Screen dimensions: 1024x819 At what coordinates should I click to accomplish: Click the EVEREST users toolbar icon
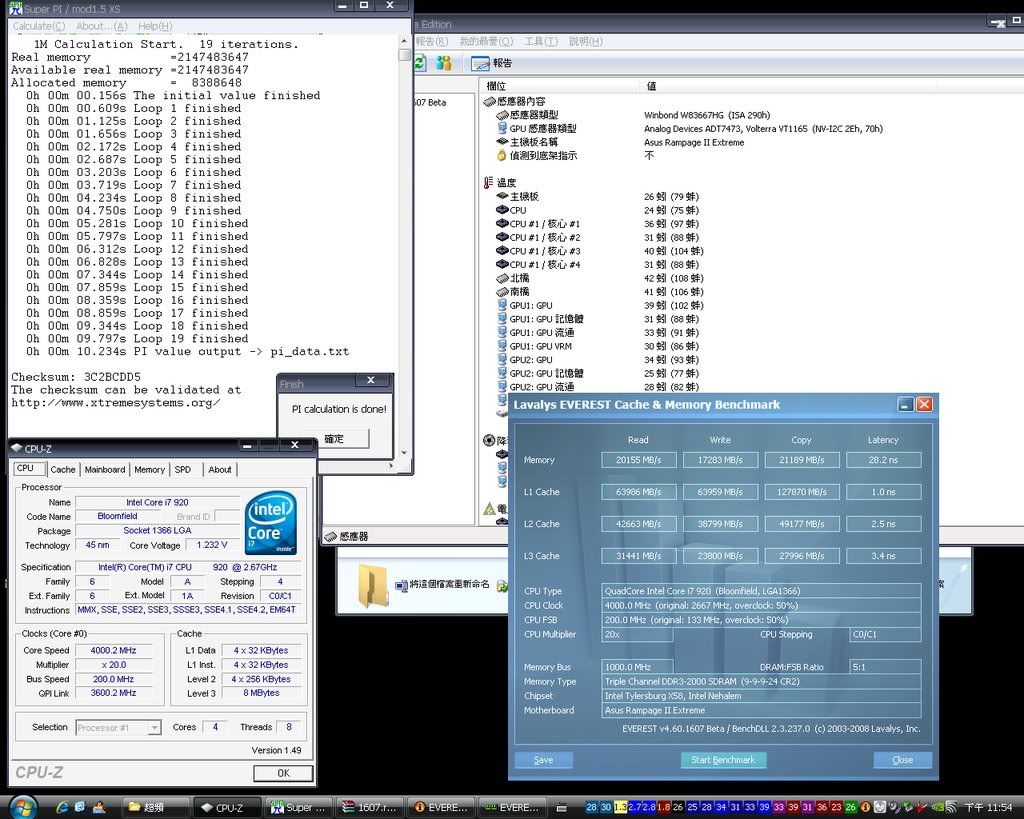444,63
